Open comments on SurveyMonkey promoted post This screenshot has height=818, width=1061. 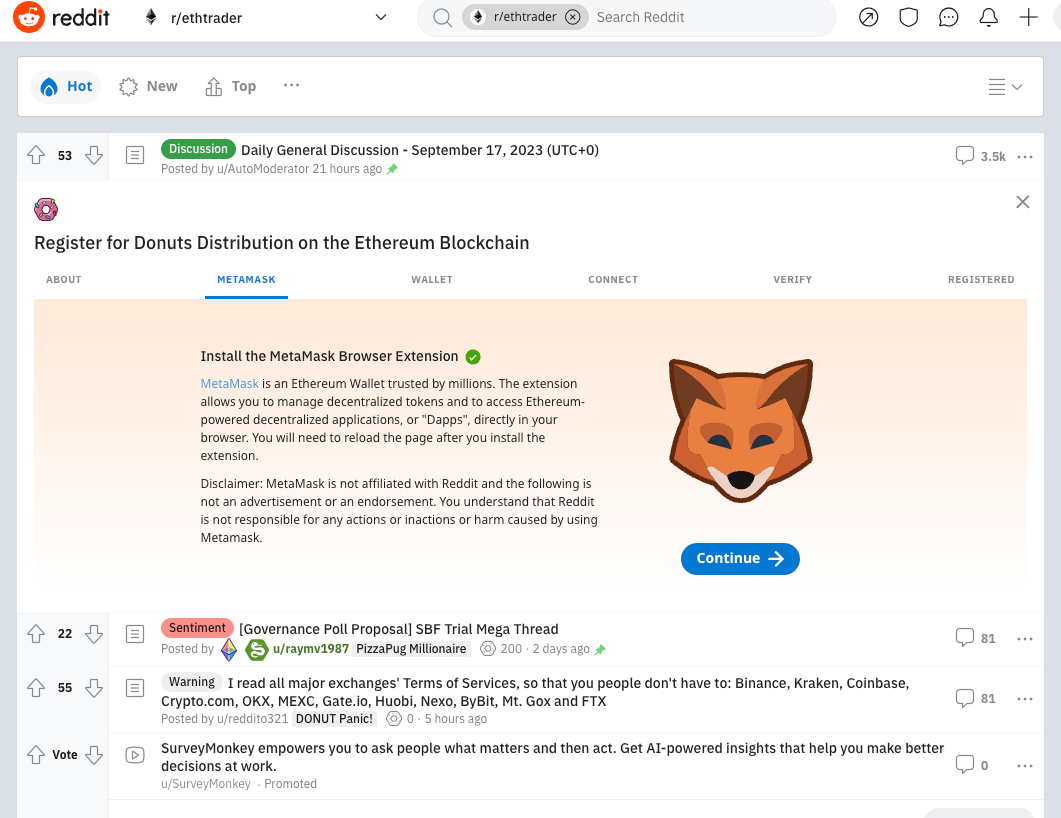coord(972,765)
